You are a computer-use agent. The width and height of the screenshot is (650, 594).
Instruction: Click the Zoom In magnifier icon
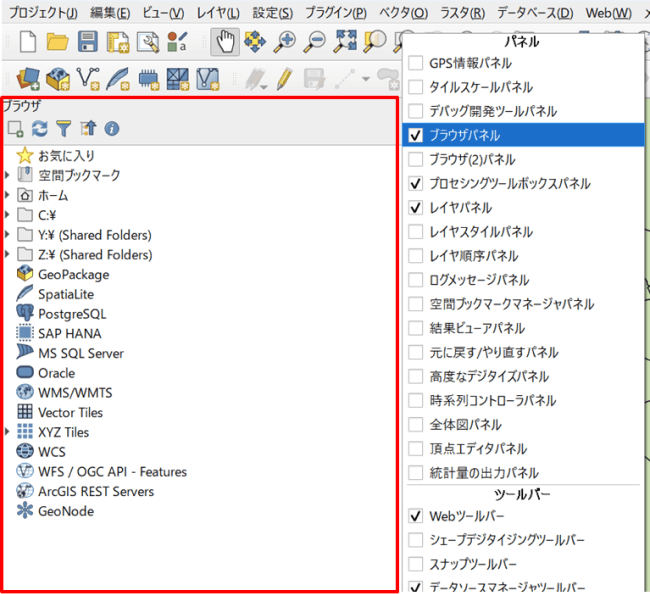[x=285, y=41]
